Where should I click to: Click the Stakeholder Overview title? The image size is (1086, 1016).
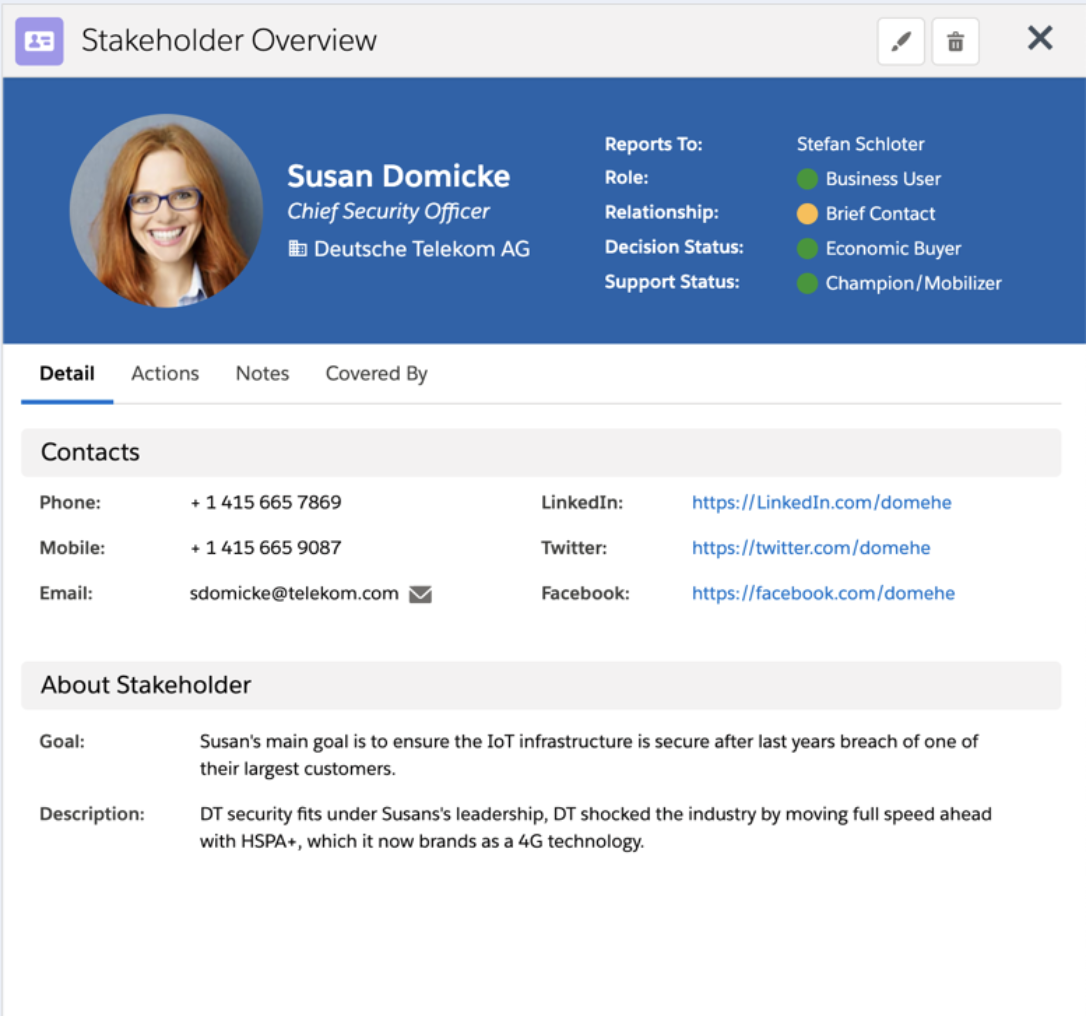click(229, 41)
